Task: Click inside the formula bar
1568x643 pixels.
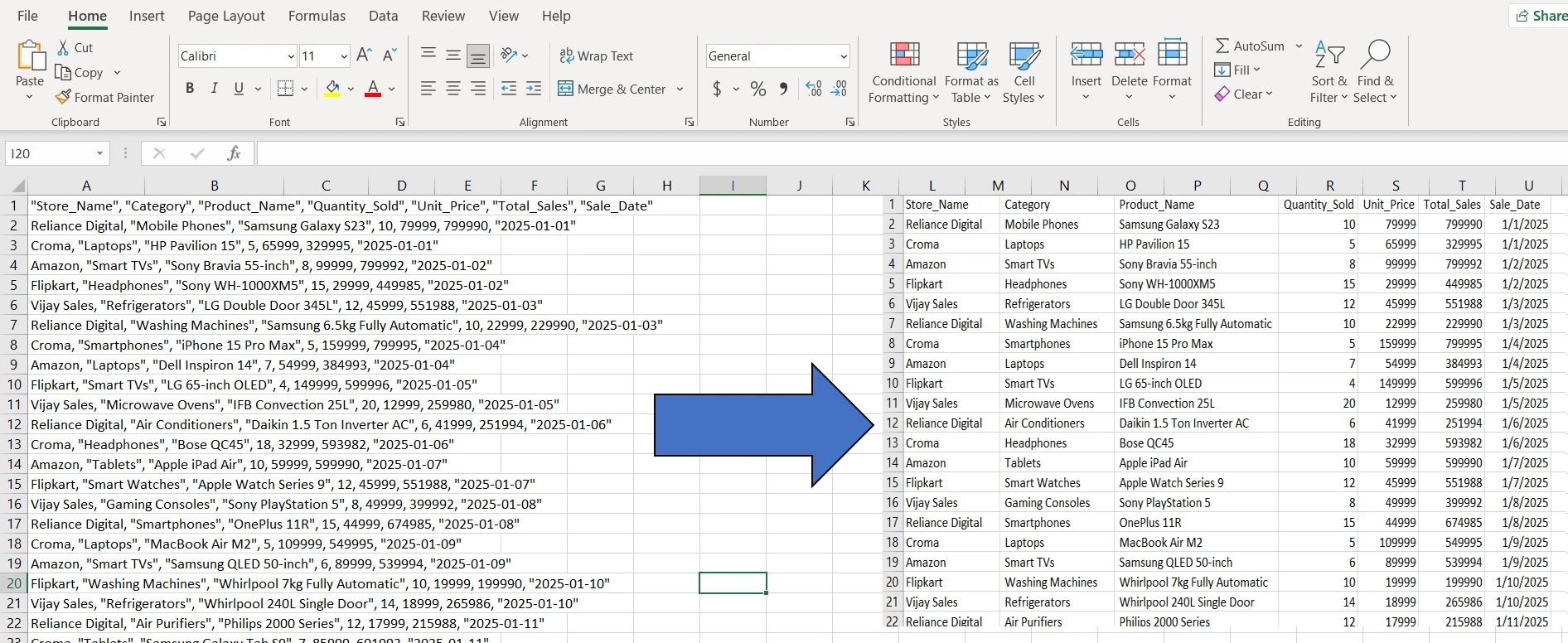Action: (x=912, y=153)
